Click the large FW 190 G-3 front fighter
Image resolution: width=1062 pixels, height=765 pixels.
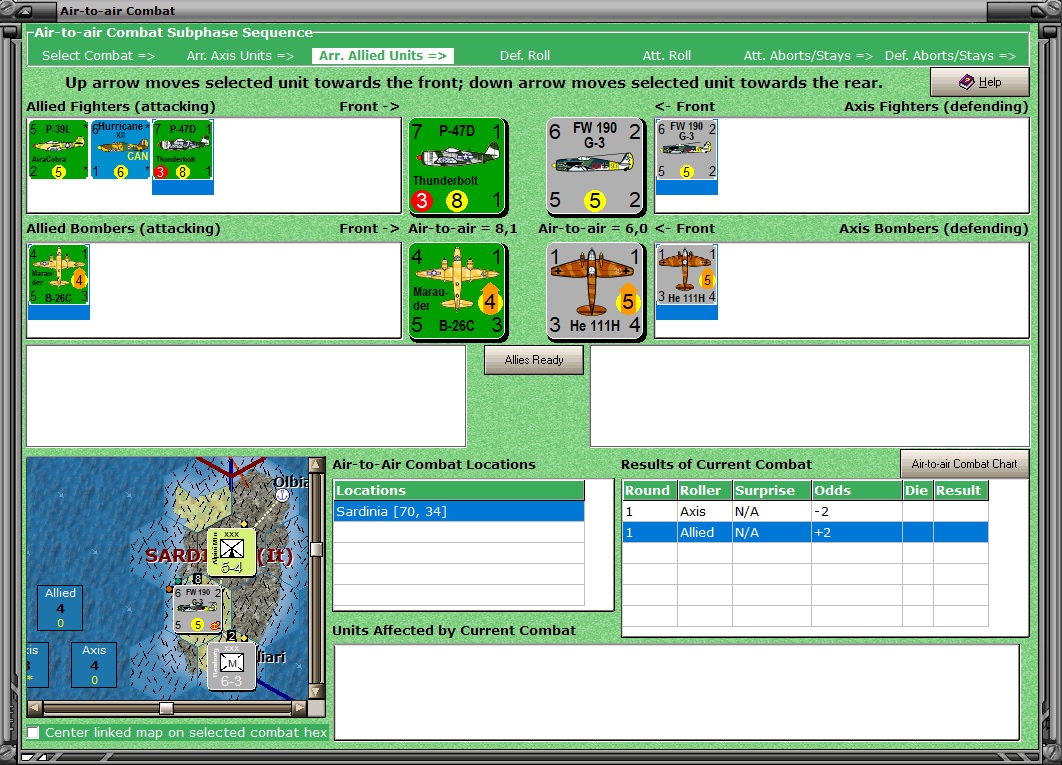pyautogui.click(x=595, y=167)
